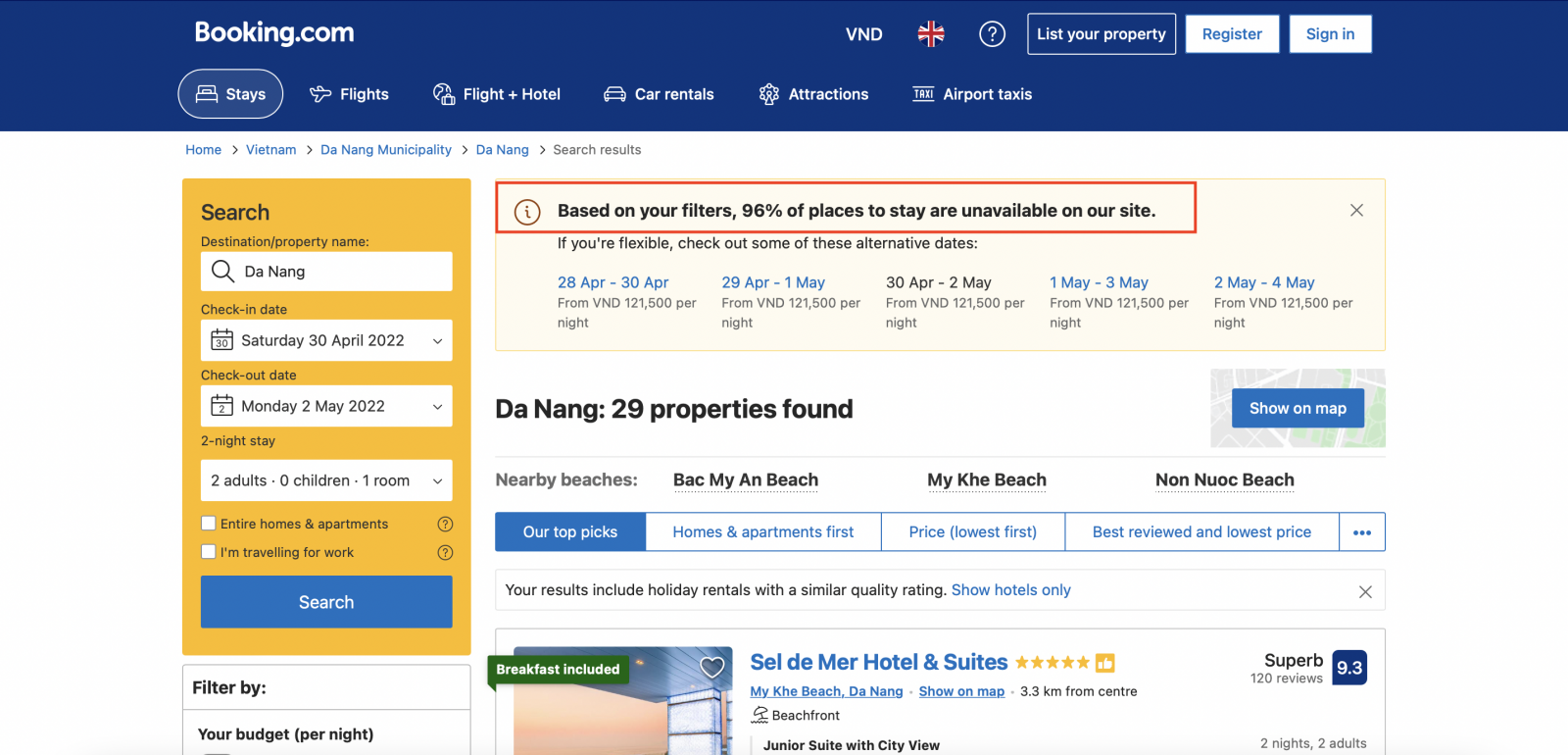This screenshot has height=755, width=1568.
Task: Click the check-in calendar icon
Action: coord(222,340)
